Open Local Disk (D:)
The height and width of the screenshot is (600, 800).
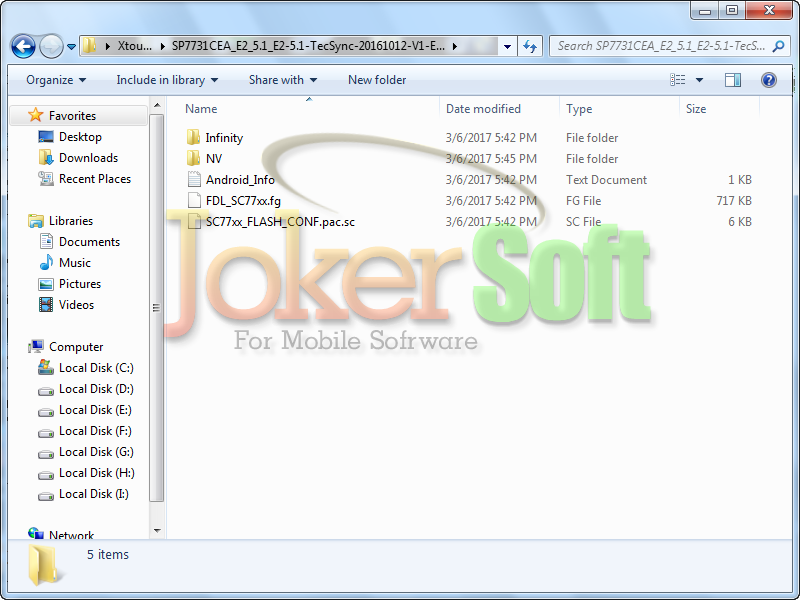(96, 389)
